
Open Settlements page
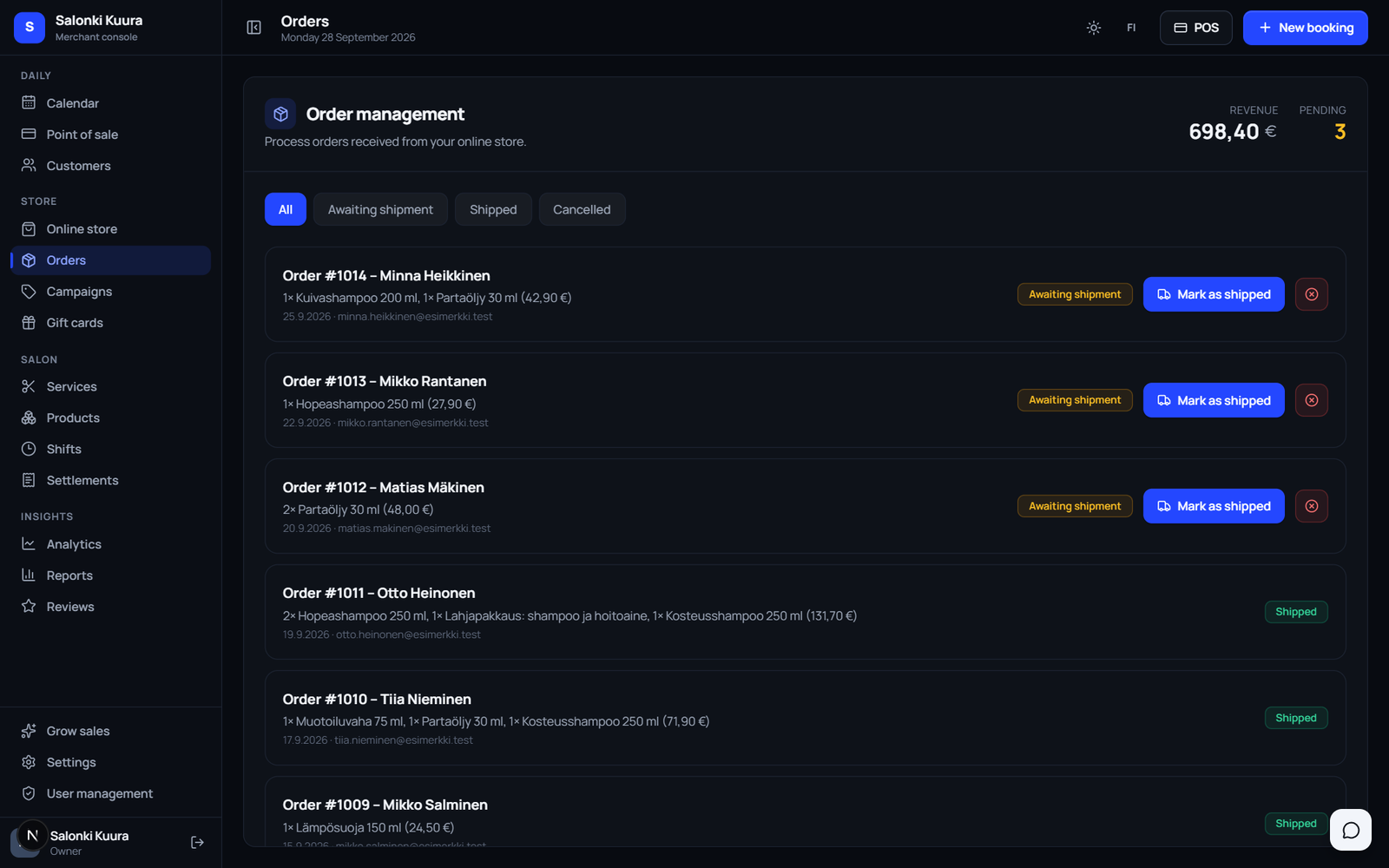110,481
